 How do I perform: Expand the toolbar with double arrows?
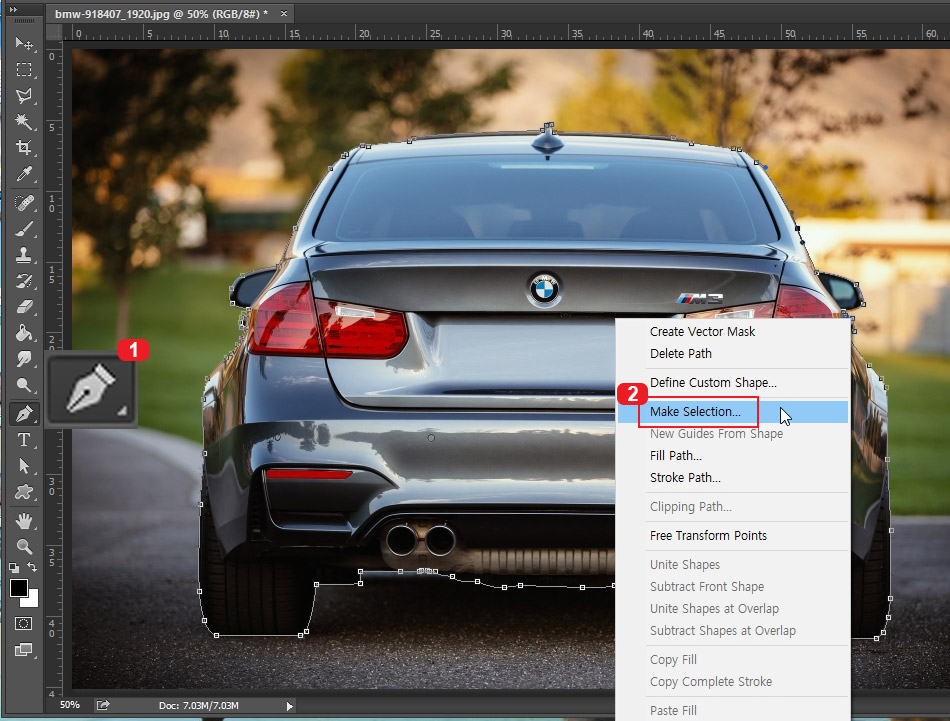pos(13,9)
